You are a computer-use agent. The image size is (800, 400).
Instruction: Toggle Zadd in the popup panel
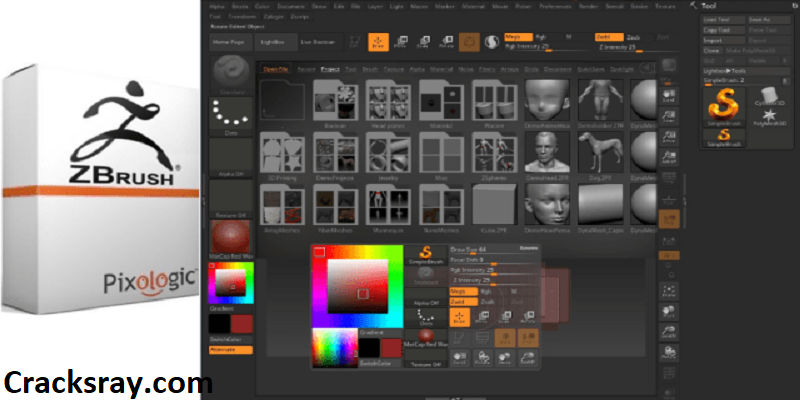pos(463,302)
